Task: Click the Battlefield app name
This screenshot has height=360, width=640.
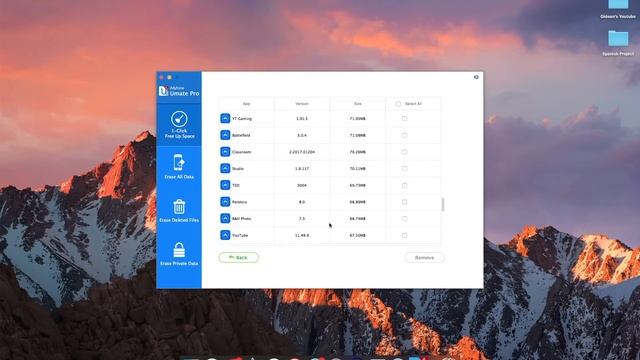Action: (x=241, y=135)
